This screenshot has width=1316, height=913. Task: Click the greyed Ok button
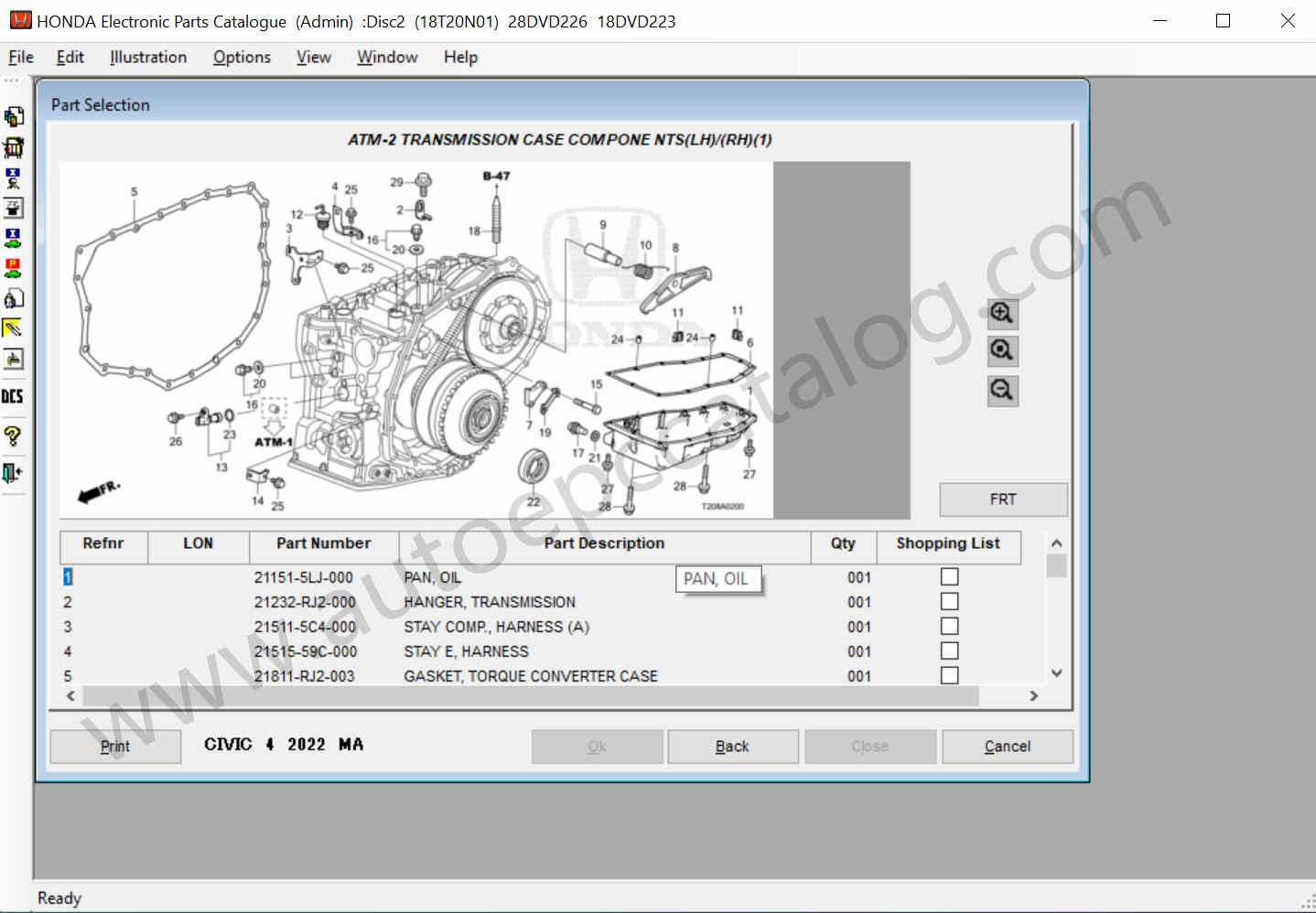tap(597, 747)
